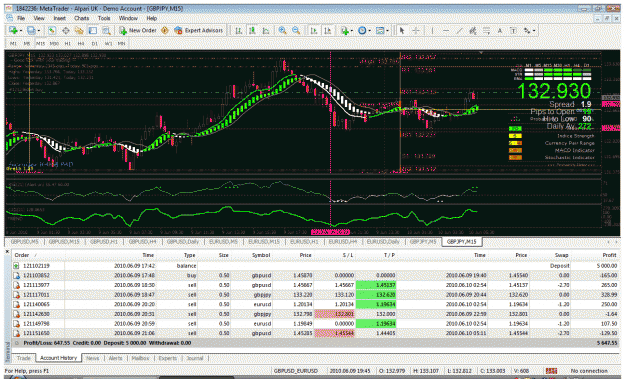625x379 pixels.
Task: Open the Profiles toolbar icon
Action: click(31, 31)
